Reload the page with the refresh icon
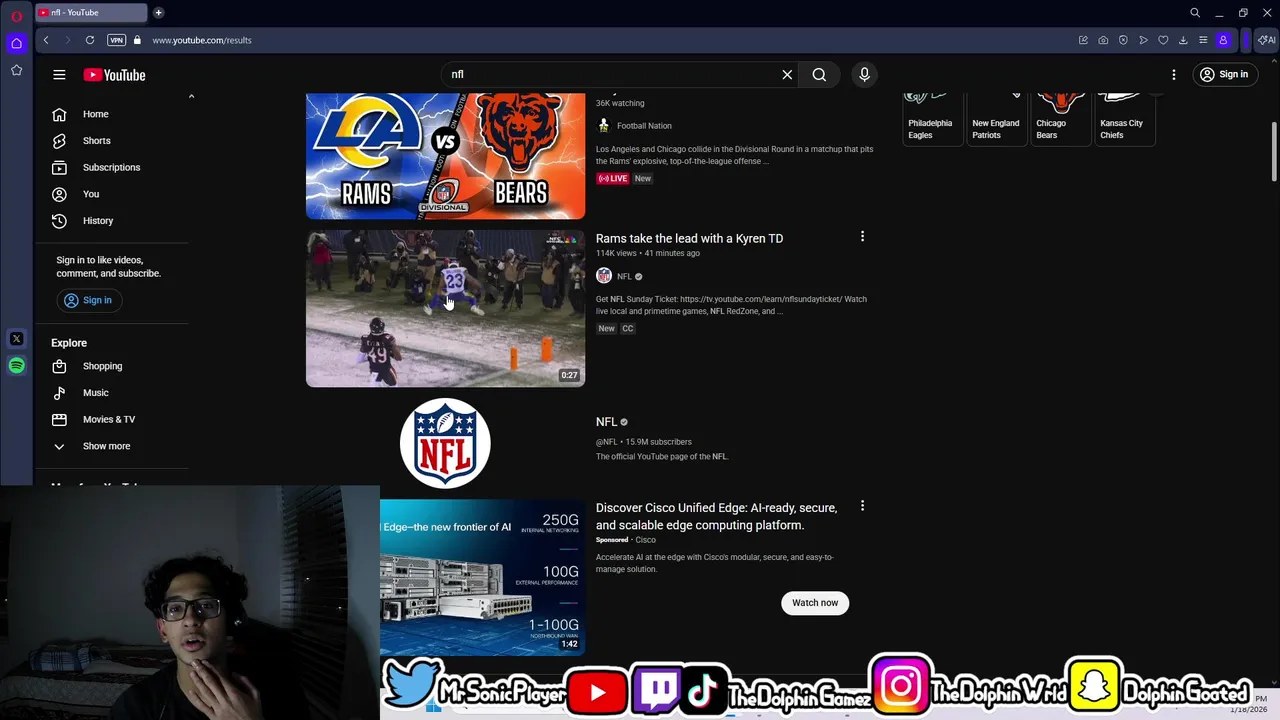This screenshot has width=1280, height=720. [90, 40]
